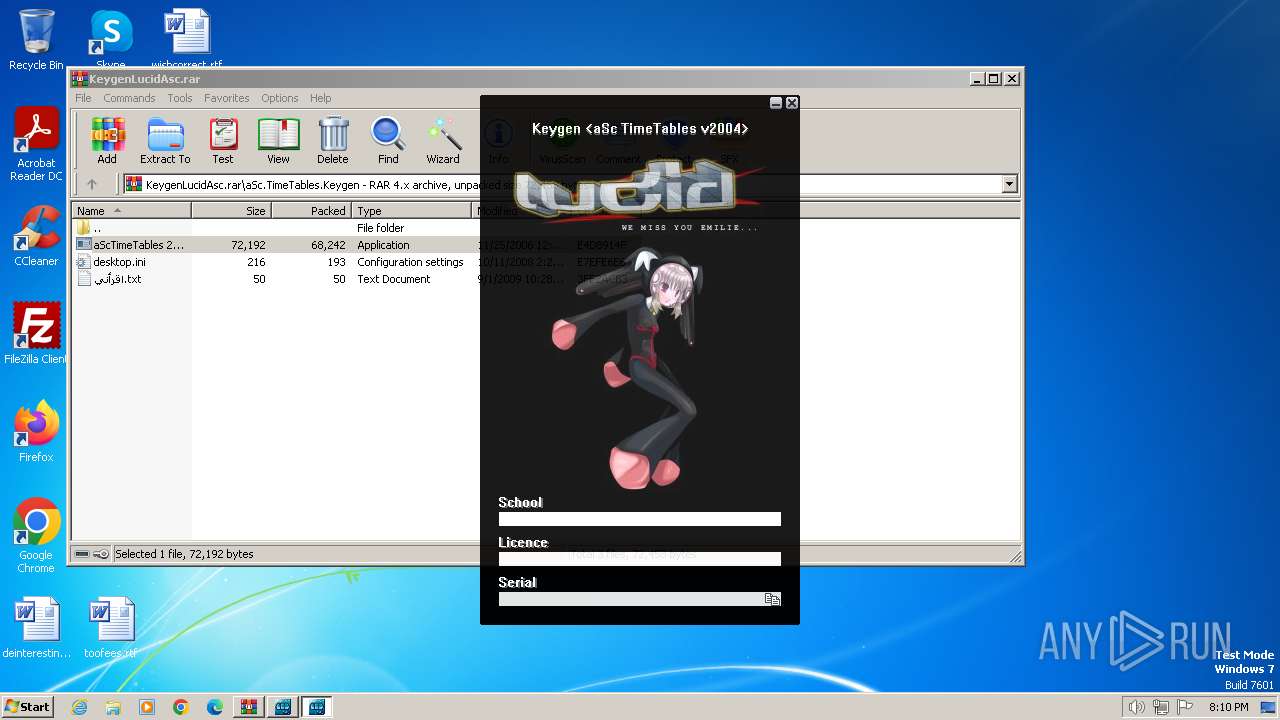Viewport: 1280px width, 720px height.
Task: Switch to WinRAR from the taskbar
Action: [249, 707]
